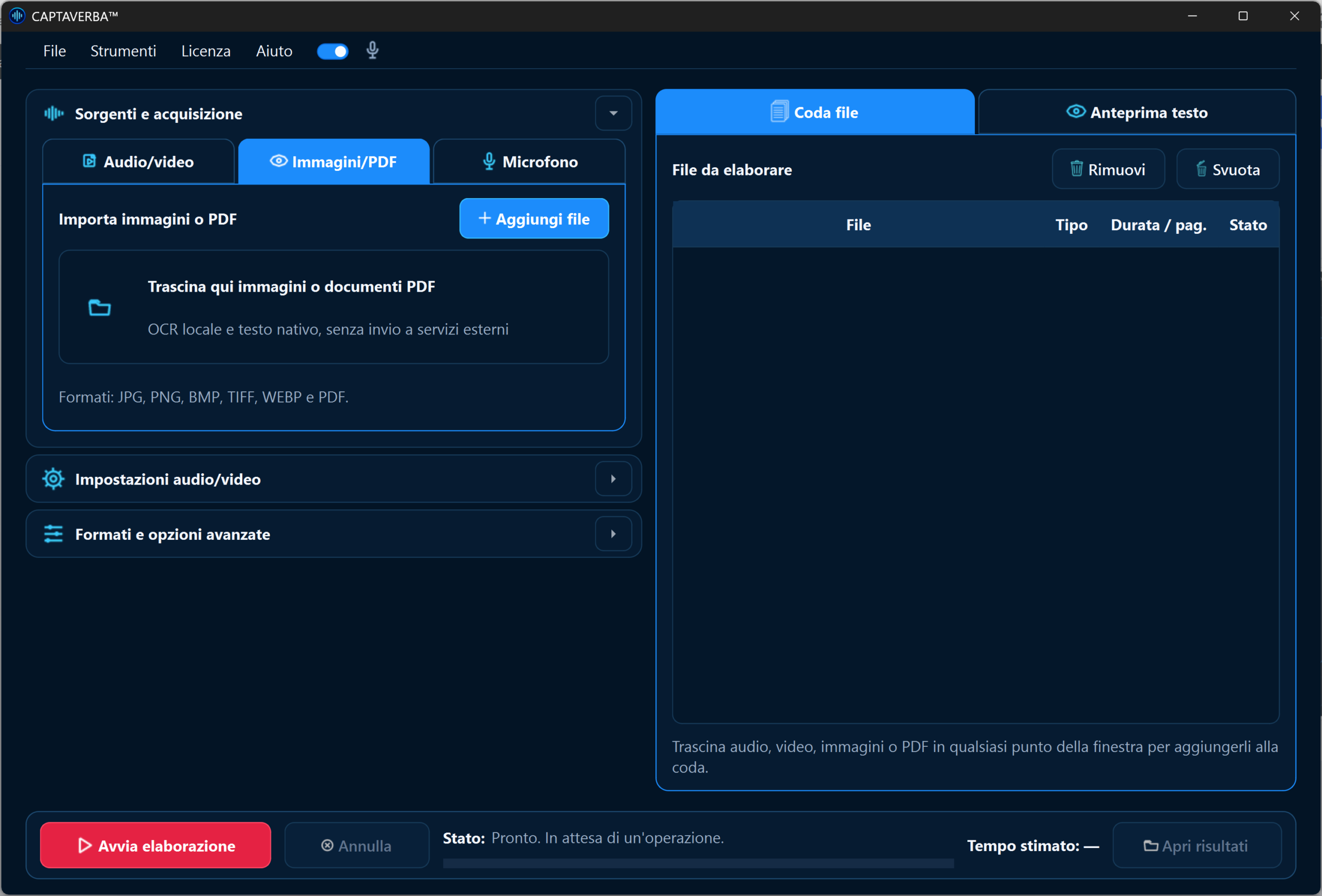Click the 'Formati: JPG, PNG, BMP' text
Image resolution: width=1322 pixels, height=896 pixels.
point(203,396)
